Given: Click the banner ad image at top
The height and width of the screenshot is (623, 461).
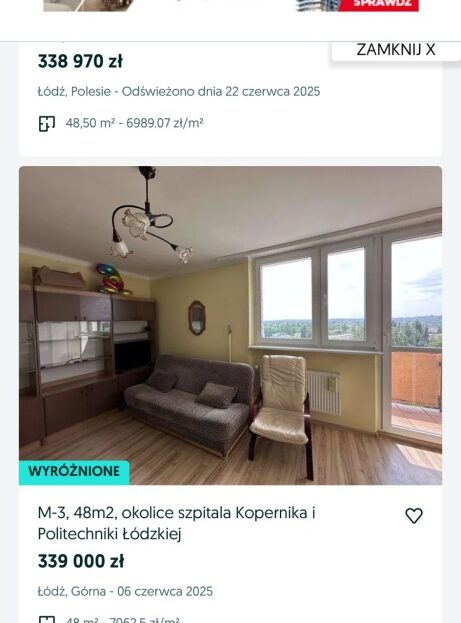Looking at the screenshot, I should (x=230, y=5).
